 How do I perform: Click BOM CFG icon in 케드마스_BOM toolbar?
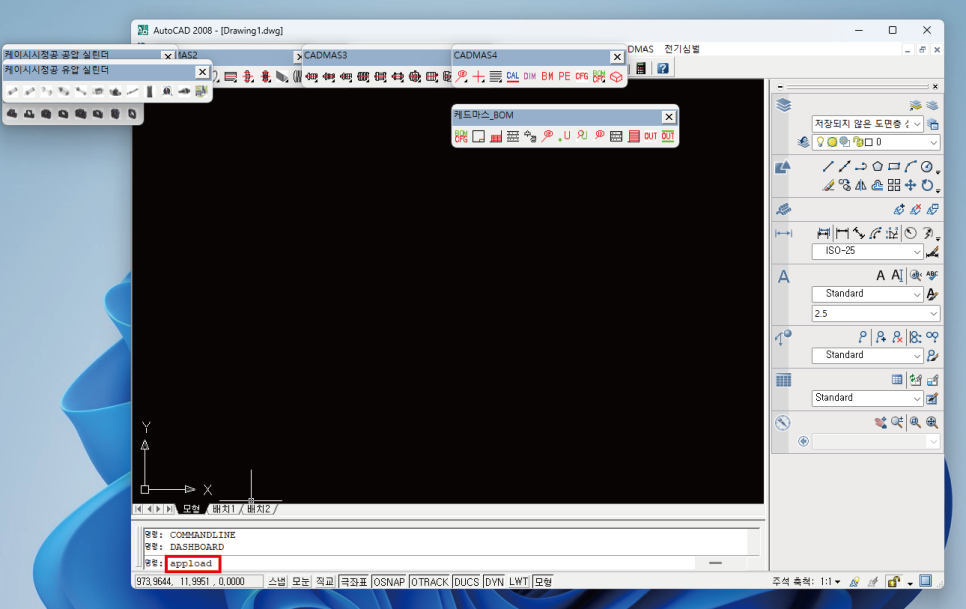click(461, 136)
